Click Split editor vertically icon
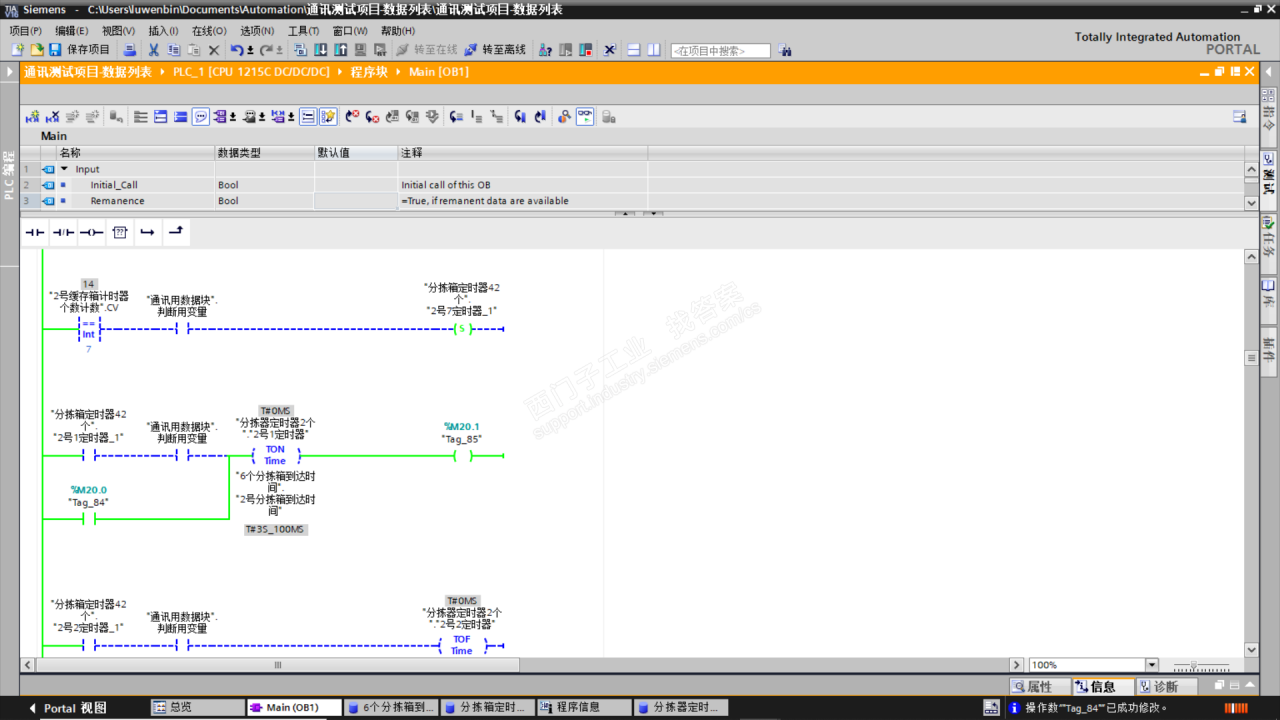1280x720 pixels. [654, 50]
